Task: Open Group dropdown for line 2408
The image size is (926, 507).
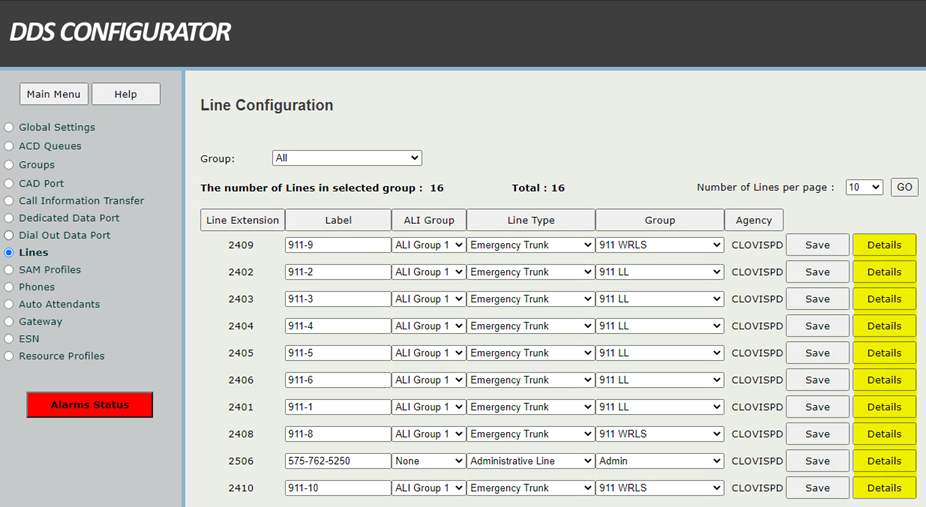Action: (660, 434)
